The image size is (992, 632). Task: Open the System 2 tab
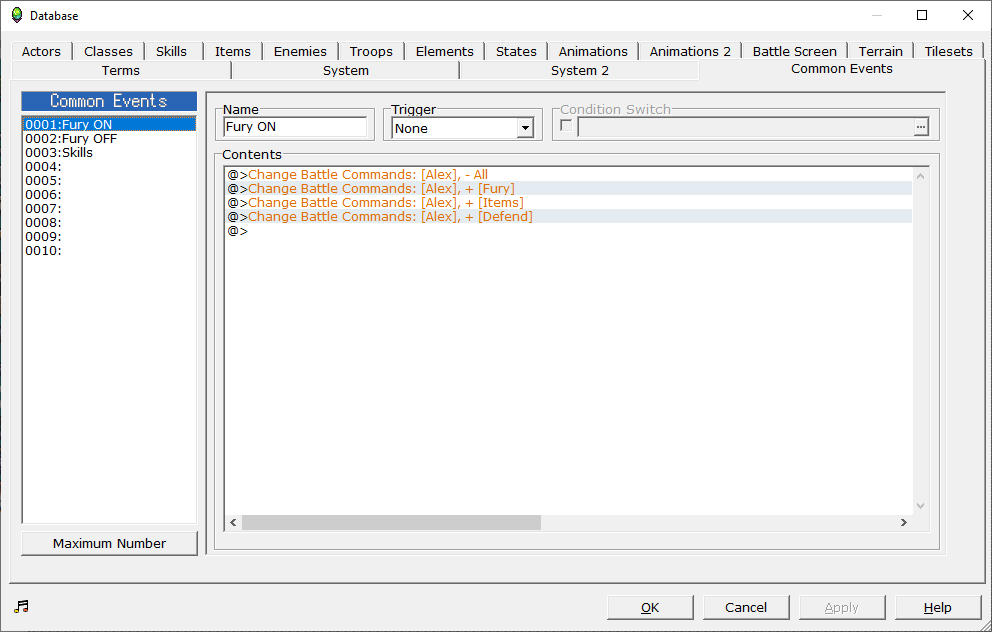point(580,70)
